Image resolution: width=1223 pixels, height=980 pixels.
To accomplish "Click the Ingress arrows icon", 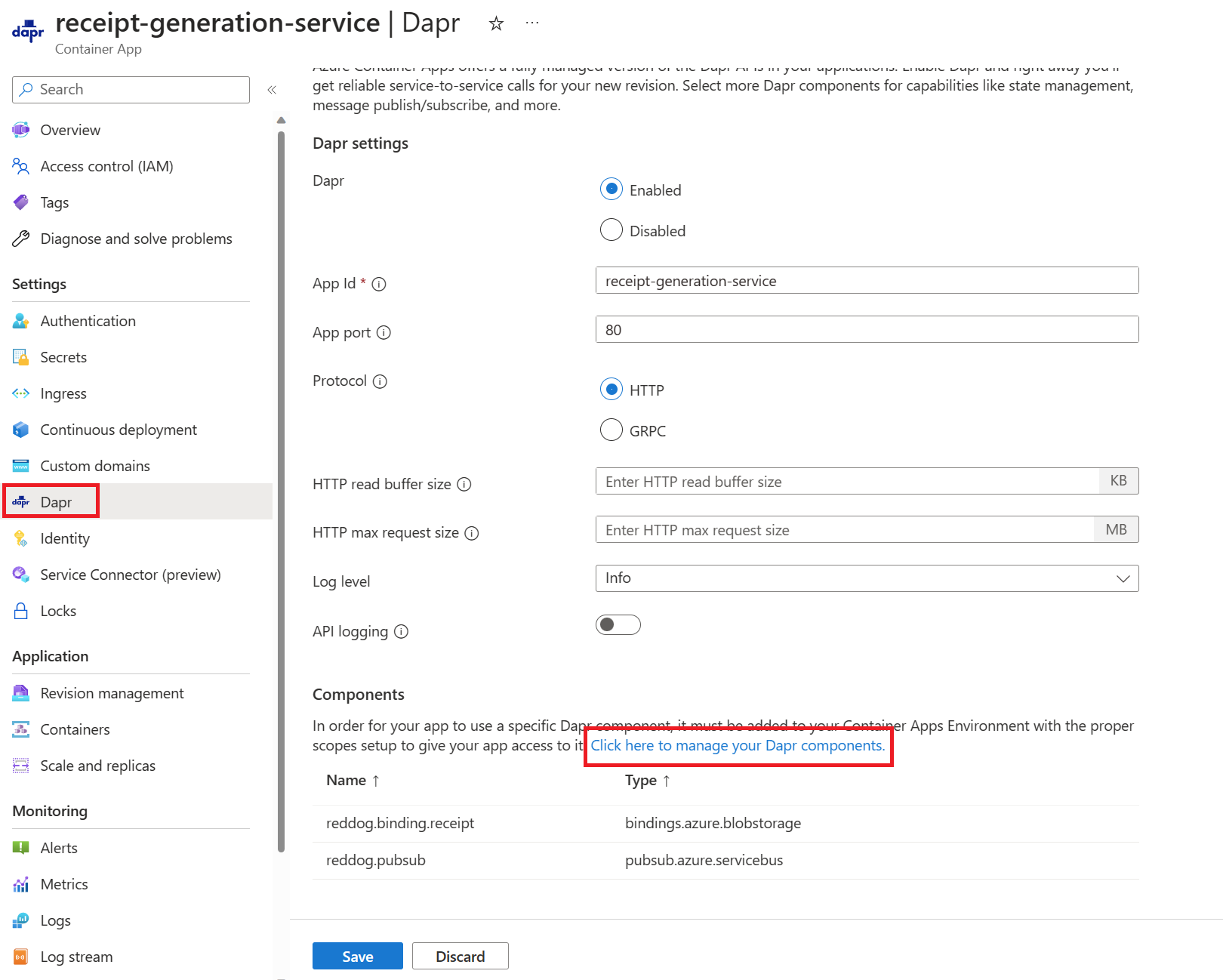I will [21, 393].
